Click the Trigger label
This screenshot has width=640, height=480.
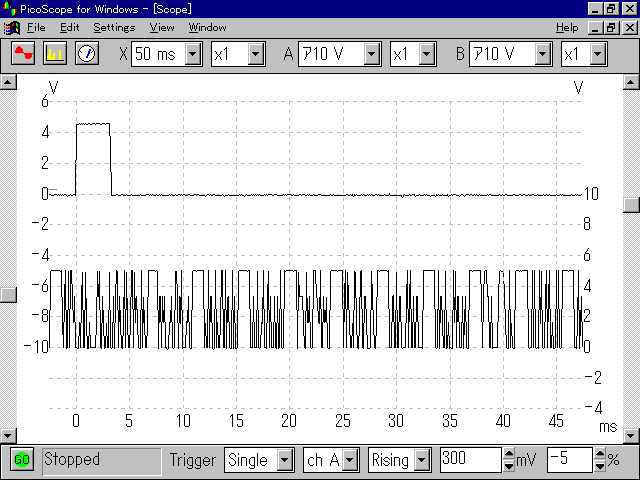point(192,460)
